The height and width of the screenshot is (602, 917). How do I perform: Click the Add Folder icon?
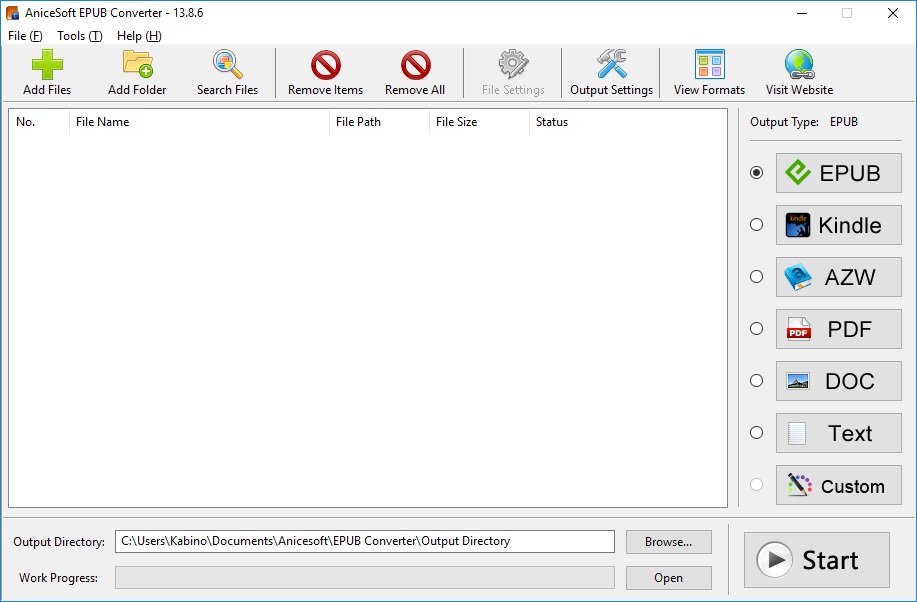[x=137, y=64]
